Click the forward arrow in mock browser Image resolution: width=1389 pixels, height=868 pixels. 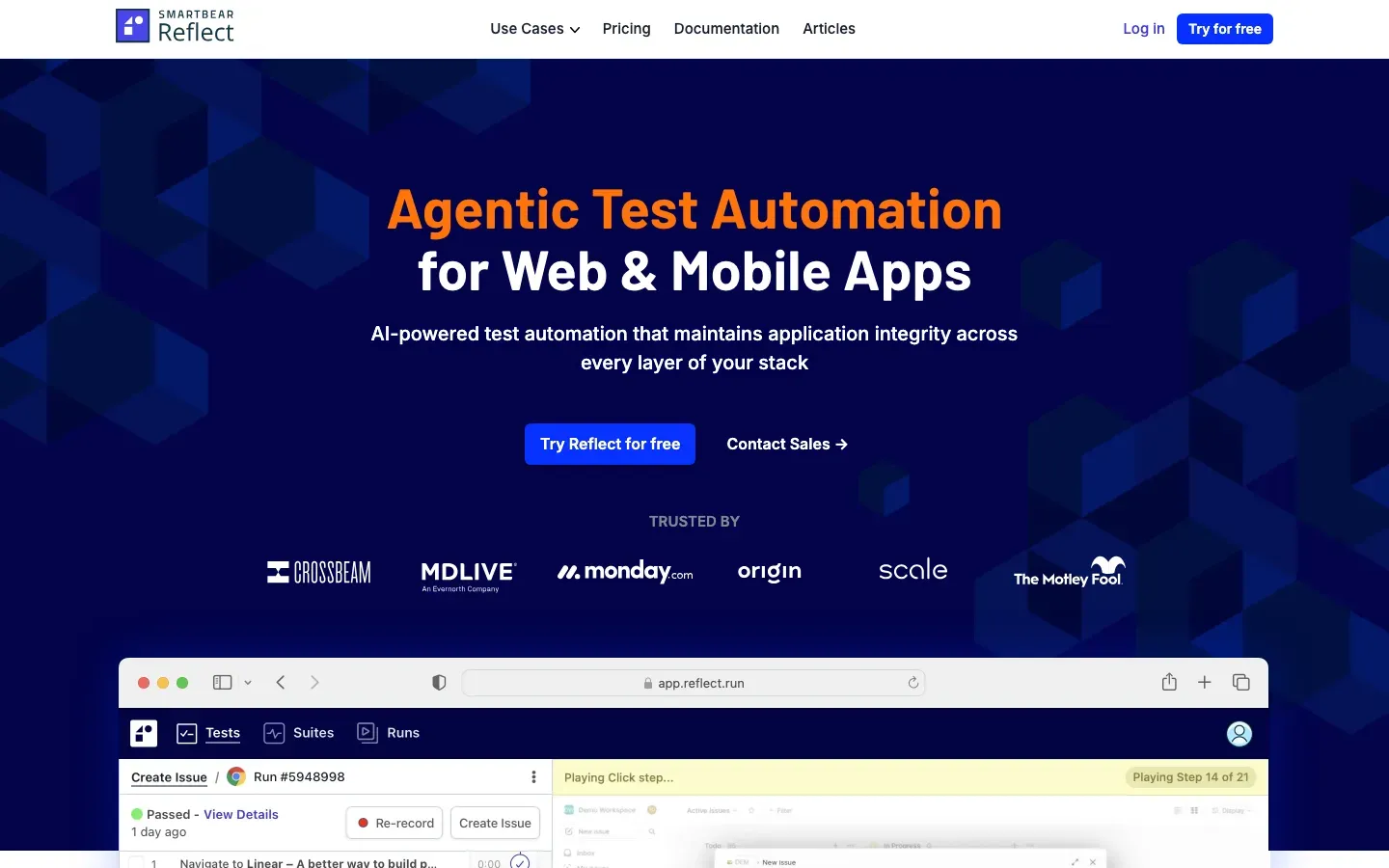(x=314, y=682)
